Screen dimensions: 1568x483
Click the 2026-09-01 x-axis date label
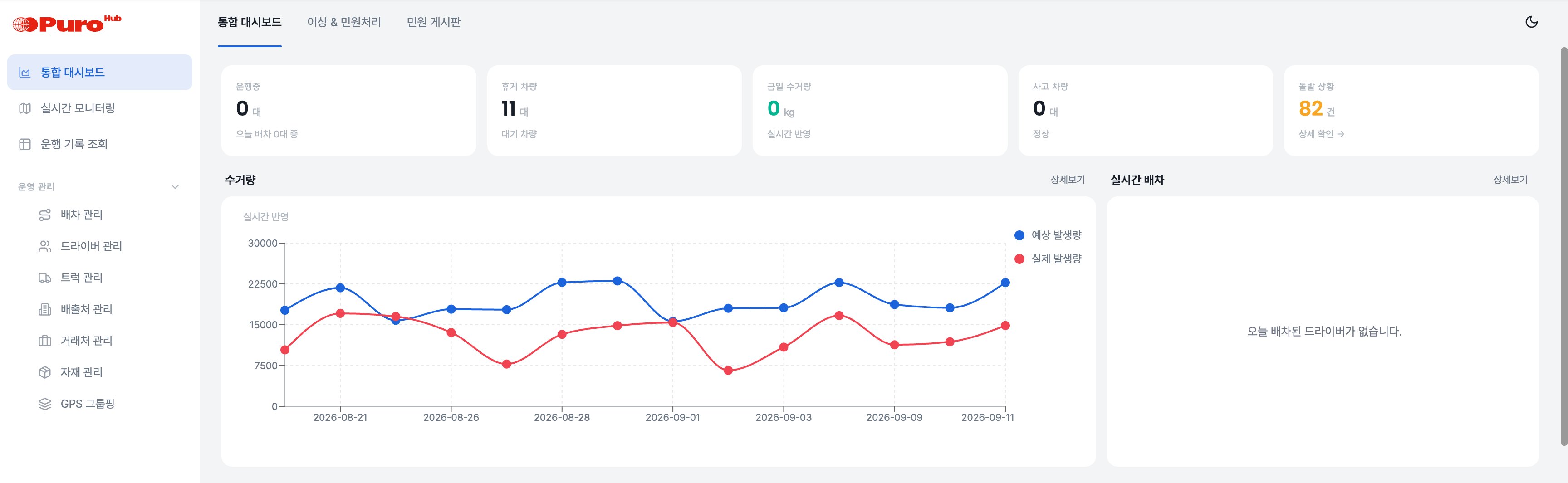pos(672,417)
